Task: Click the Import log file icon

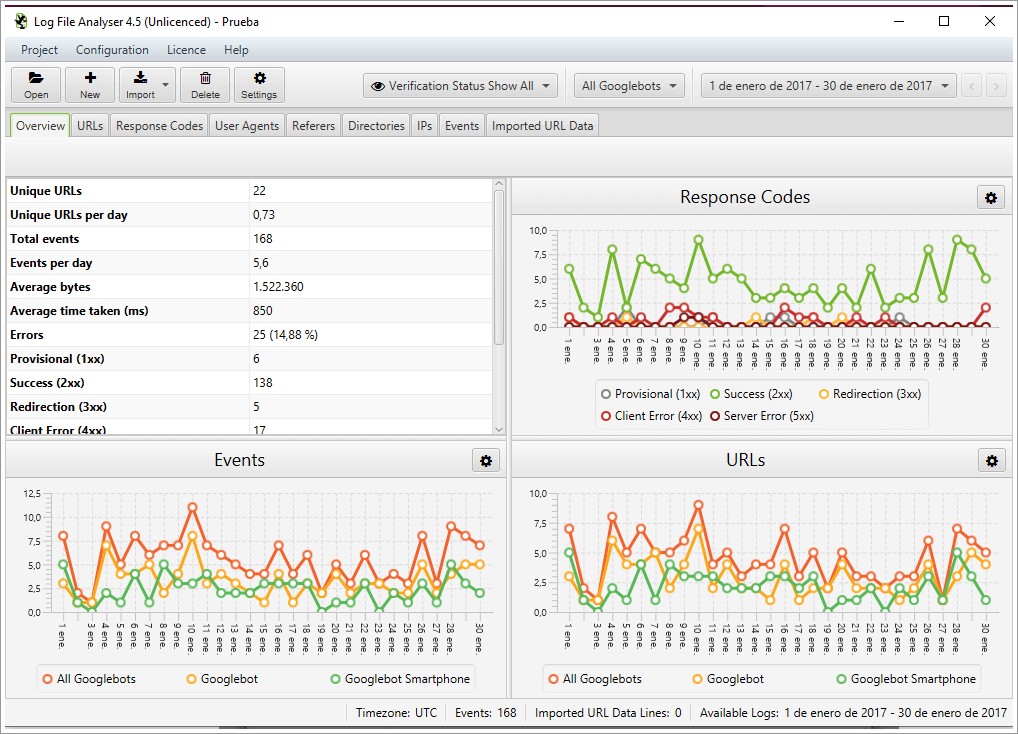Action: point(138,85)
